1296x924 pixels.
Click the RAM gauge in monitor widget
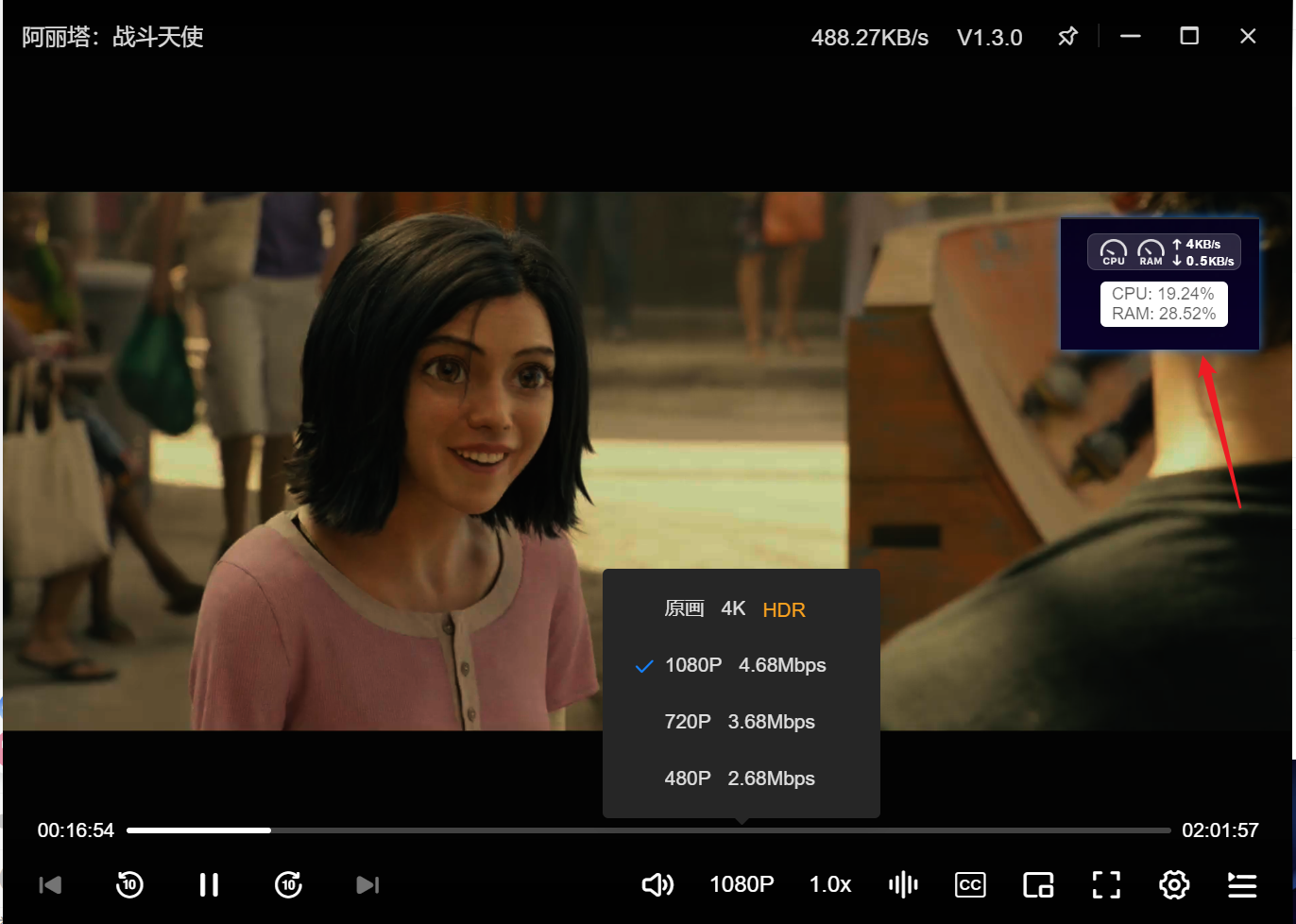pos(1151,252)
